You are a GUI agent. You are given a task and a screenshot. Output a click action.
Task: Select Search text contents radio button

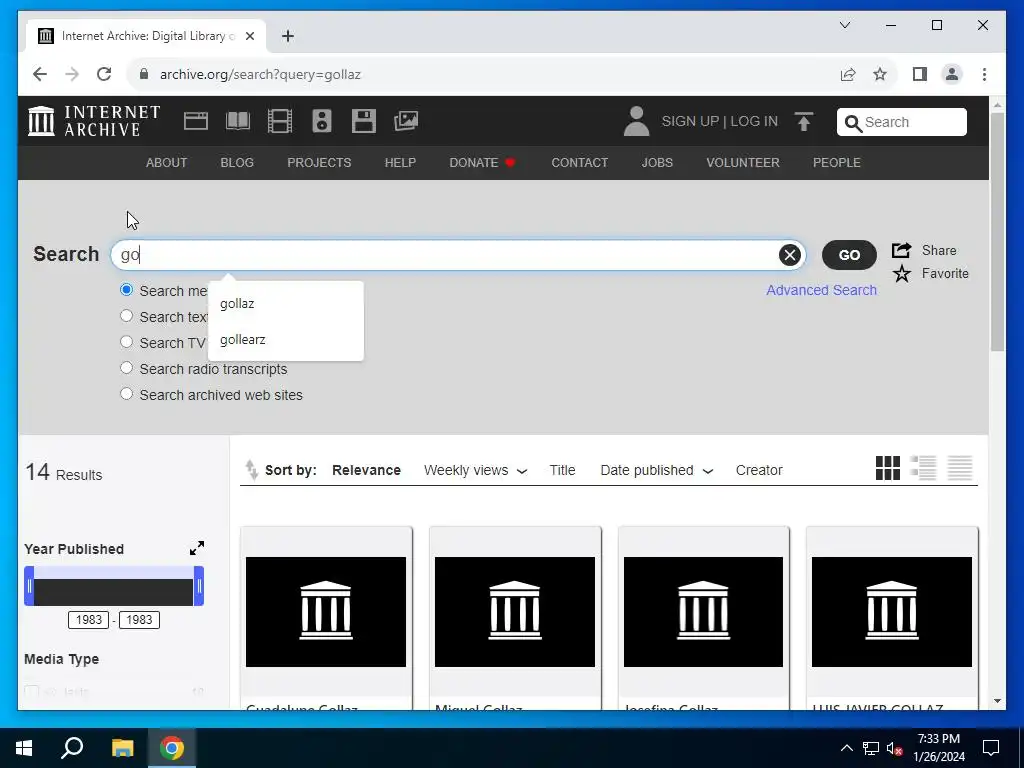[x=127, y=316]
